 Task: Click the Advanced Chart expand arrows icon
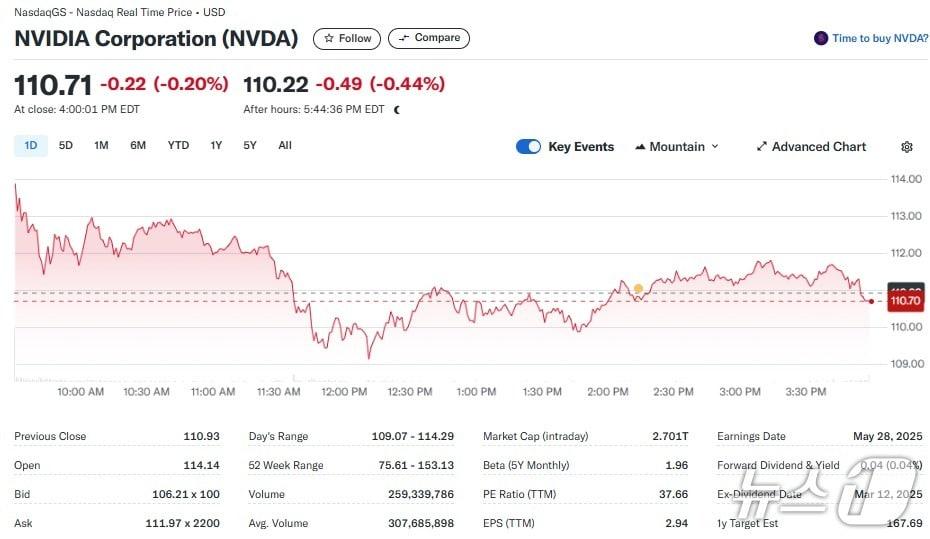[x=762, y=147]
